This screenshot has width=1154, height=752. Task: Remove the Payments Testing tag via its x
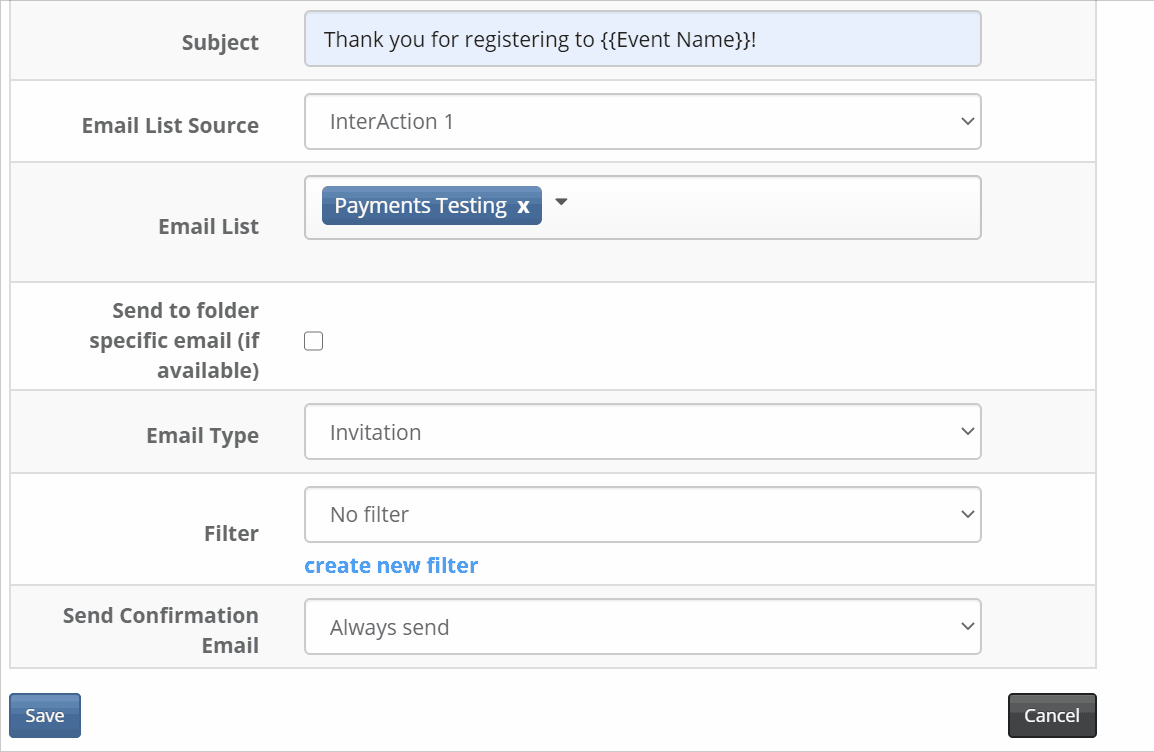(523, 207)
